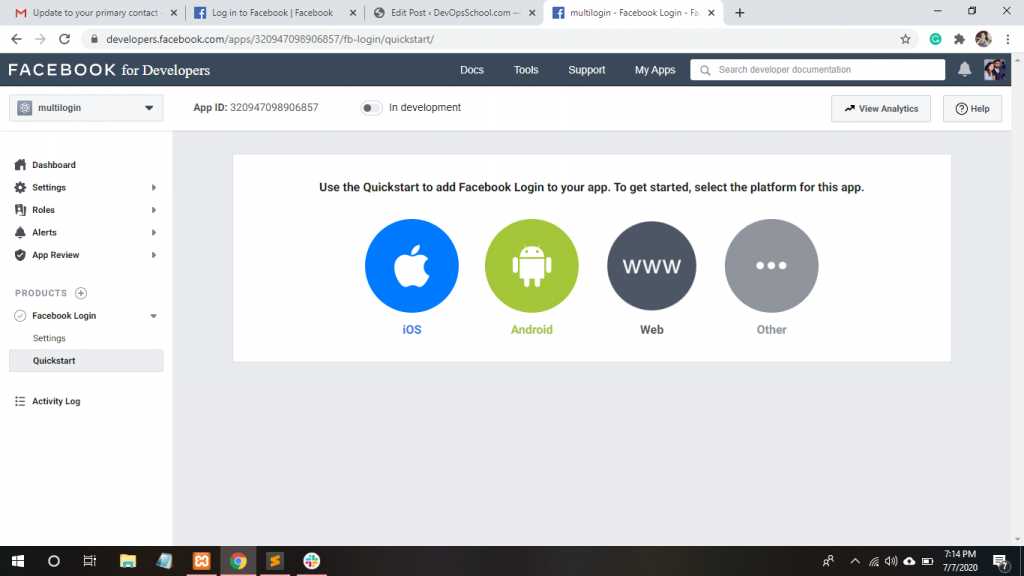Open the Action Center notifications icon
The image size is (1024, 576).
point(1000,562)
